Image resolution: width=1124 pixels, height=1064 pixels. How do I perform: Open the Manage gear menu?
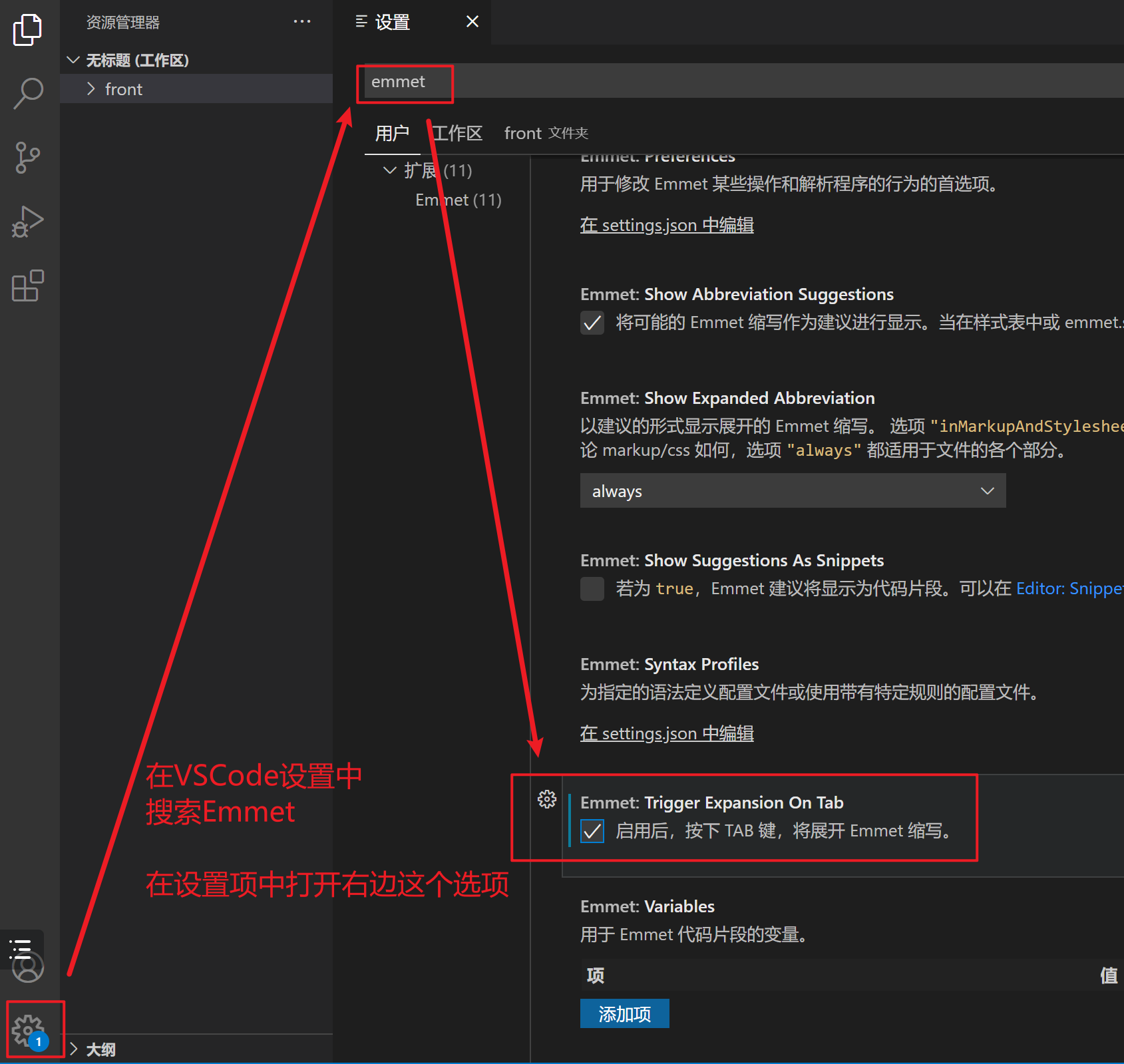click(x=28, y=1031)
